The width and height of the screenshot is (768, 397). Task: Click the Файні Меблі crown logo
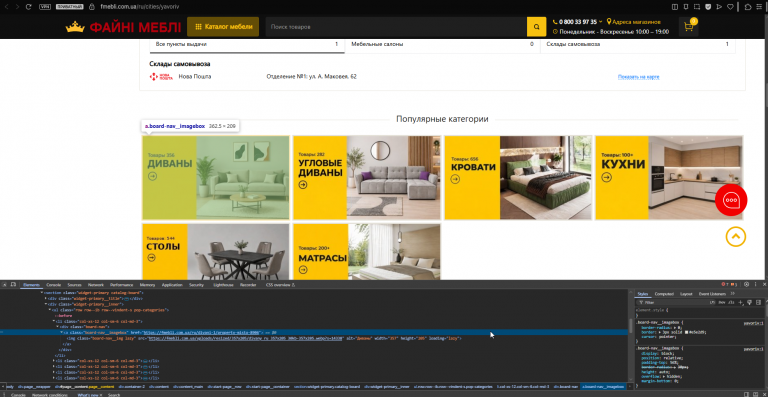point(123,27)
